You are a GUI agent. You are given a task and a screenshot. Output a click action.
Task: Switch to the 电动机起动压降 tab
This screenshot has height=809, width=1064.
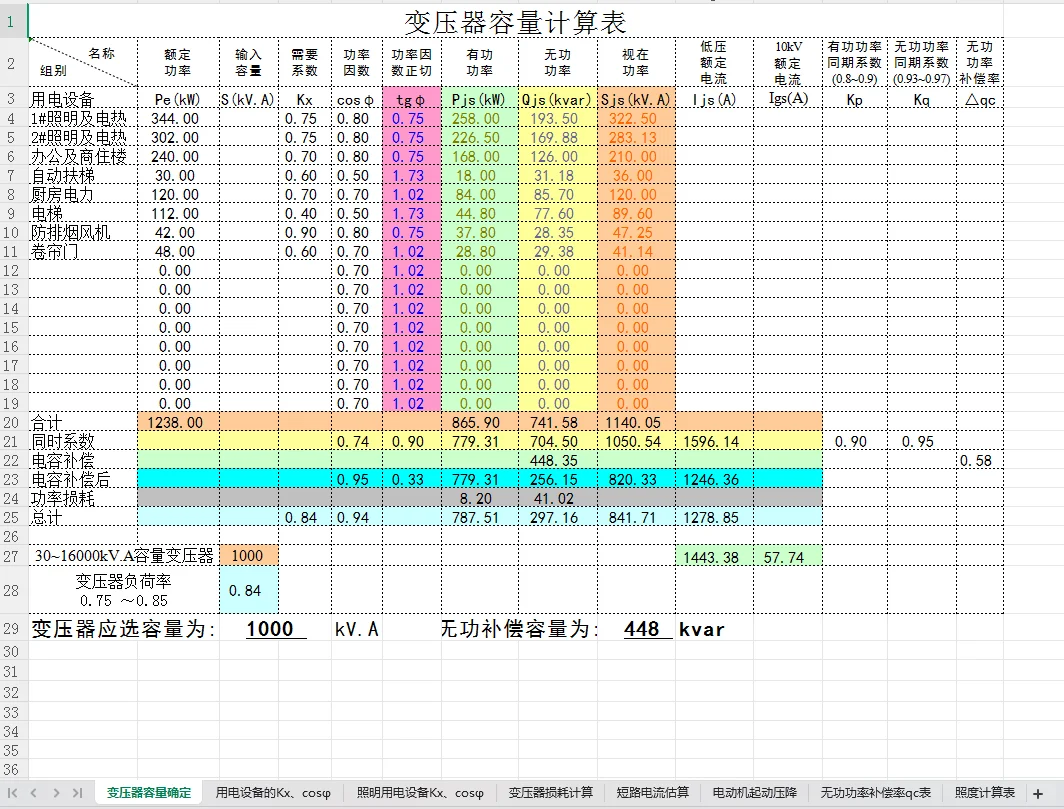click(755, 791)
